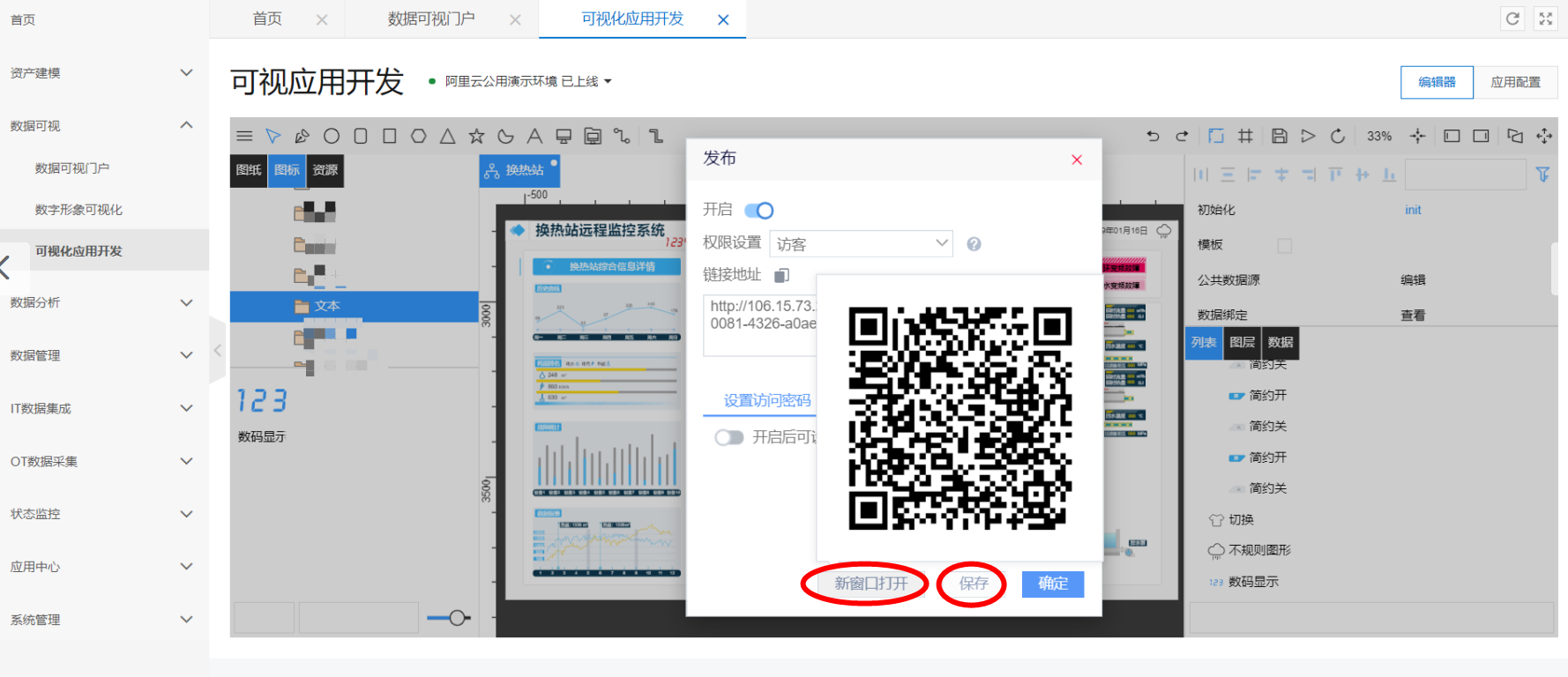Viewport: 1568px width, 677px height.
Task: Select the text A tool
Action: [x=534, y=136]
